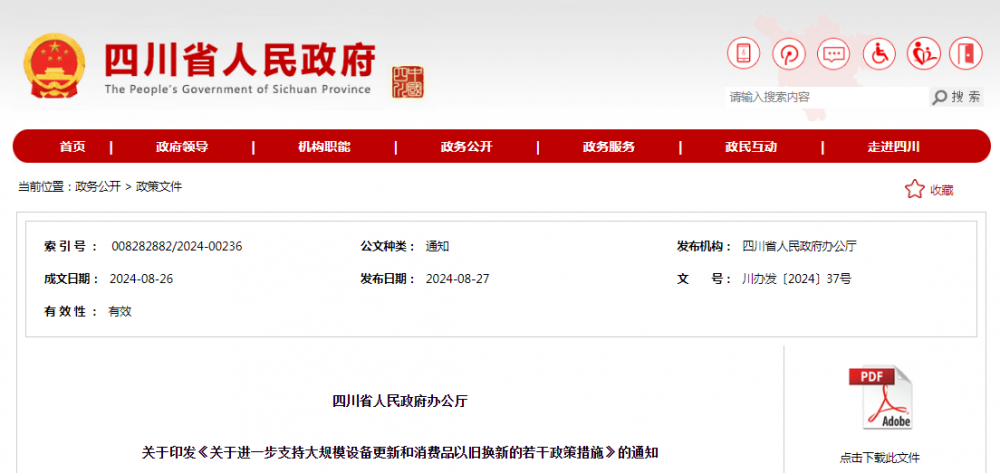This screenshot has width=1000, height=473.
Task: Open the 首页 navigation tab
Action: point(72,147)
